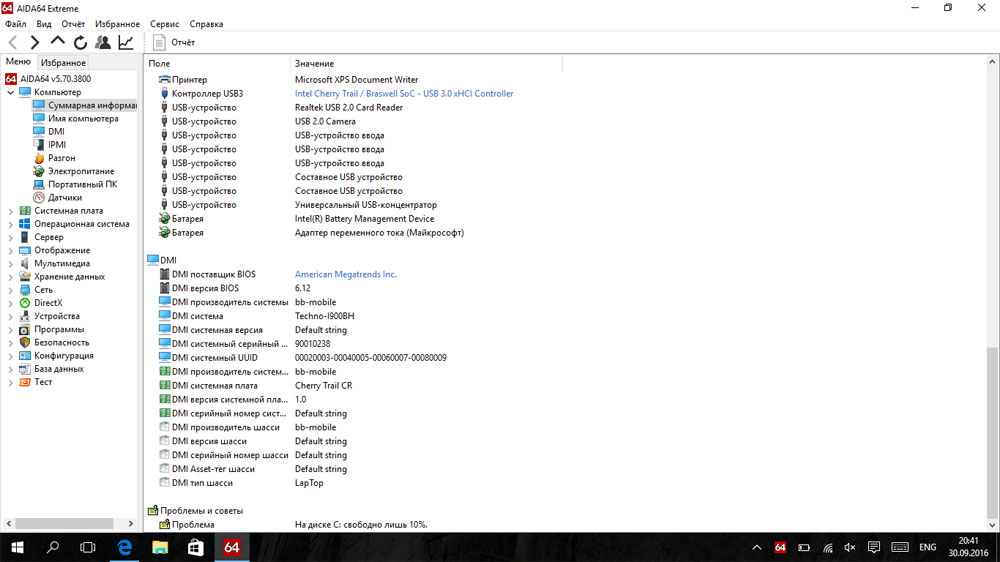This screenshot has height=562, width=1000.
Task: Click the Отчёт report button
Action: (174, 43)
